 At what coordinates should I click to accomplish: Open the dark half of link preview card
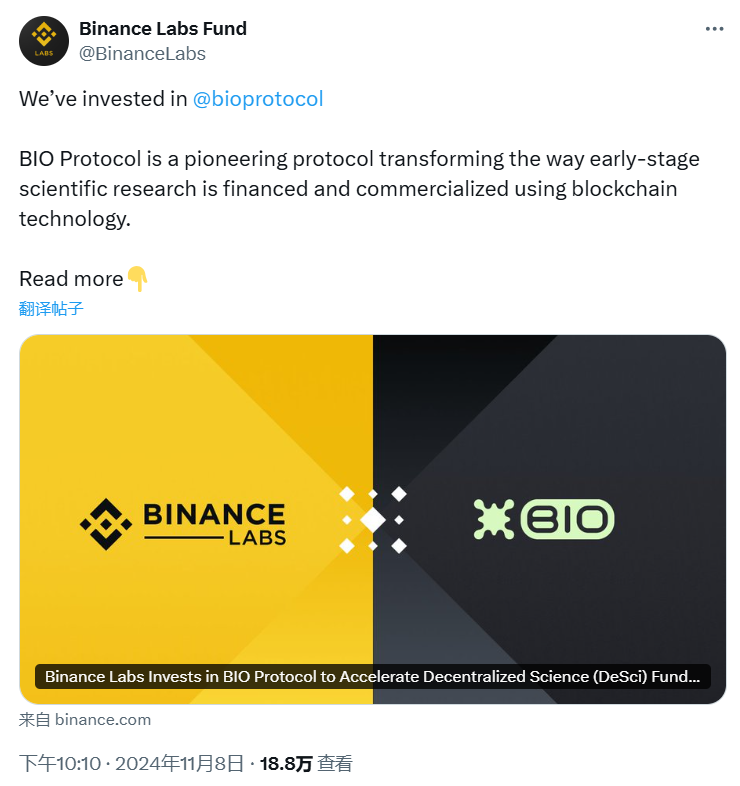click(x=549, y=519)
